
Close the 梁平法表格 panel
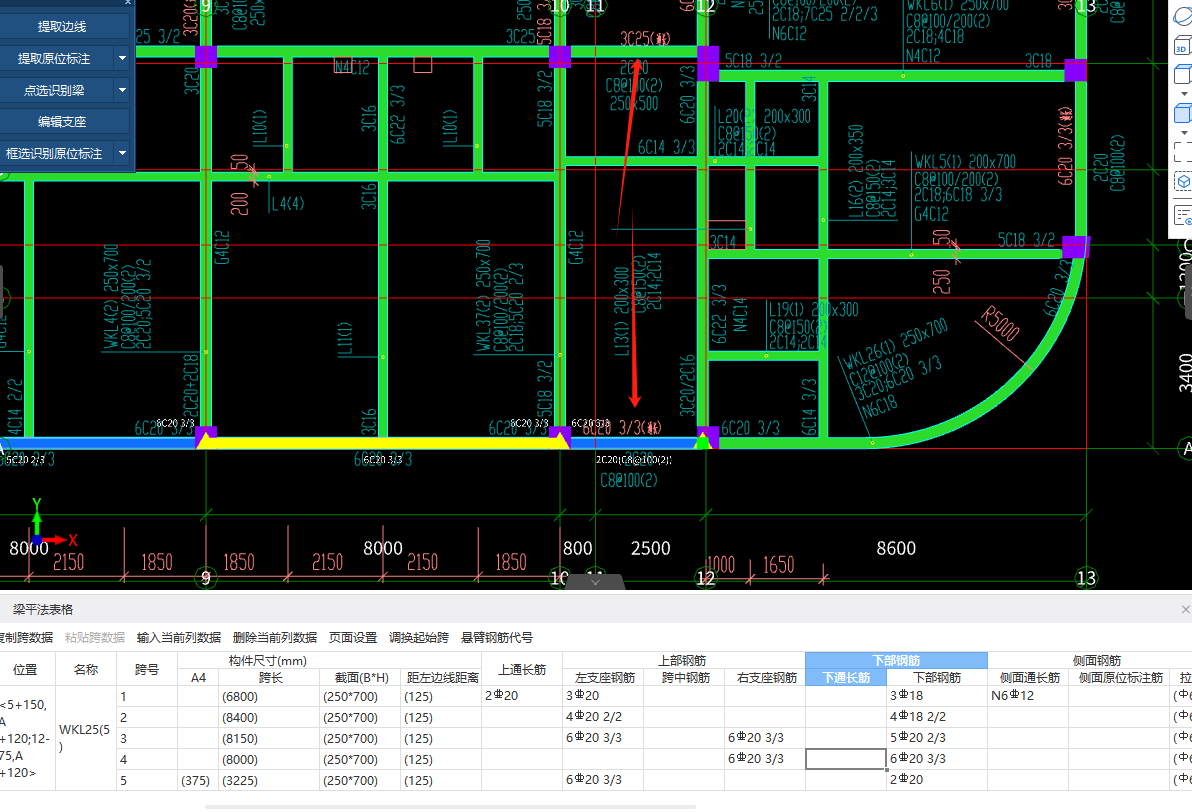coord(1185,609)
